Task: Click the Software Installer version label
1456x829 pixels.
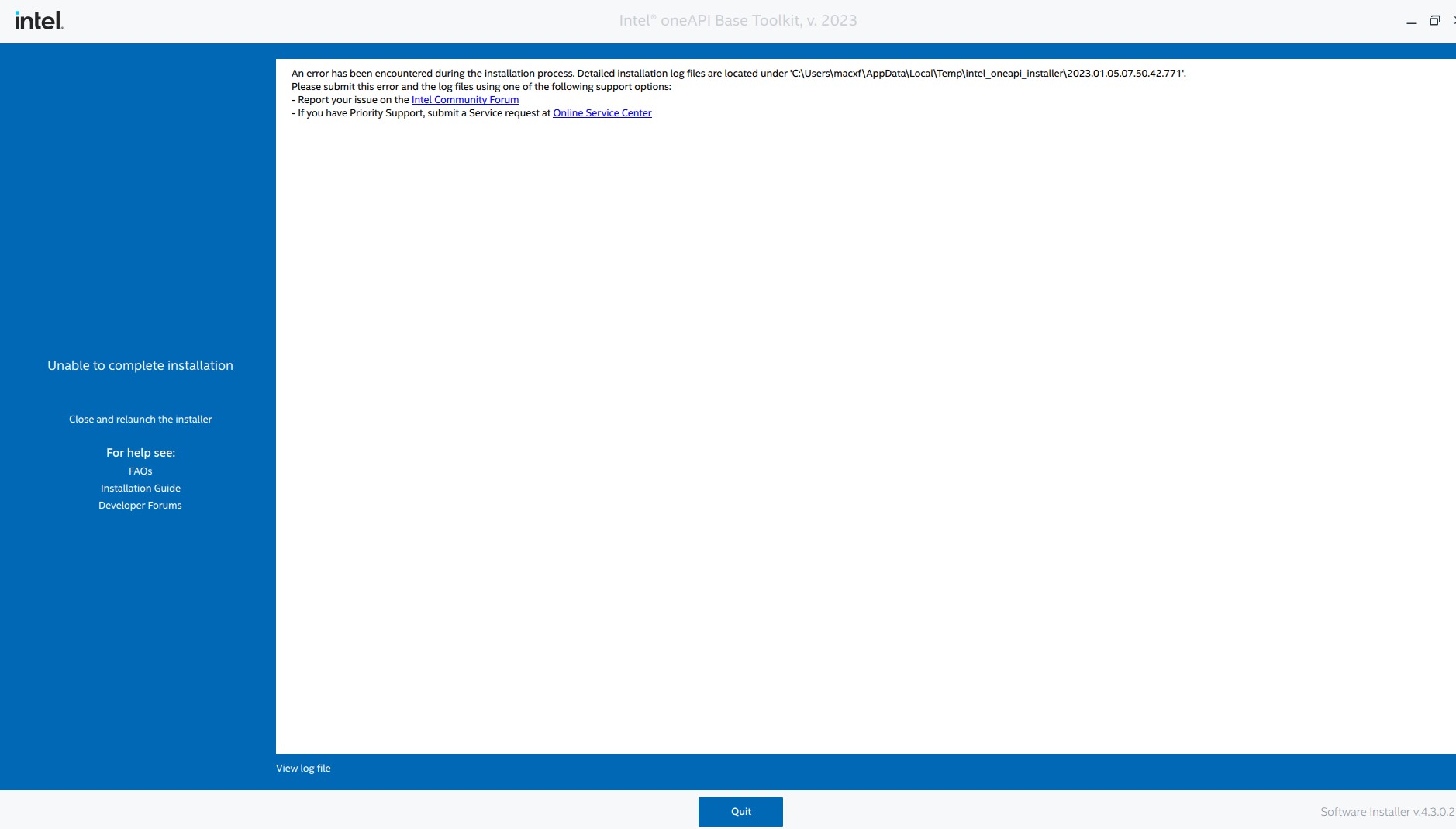Action: (x=1387, y=812)
